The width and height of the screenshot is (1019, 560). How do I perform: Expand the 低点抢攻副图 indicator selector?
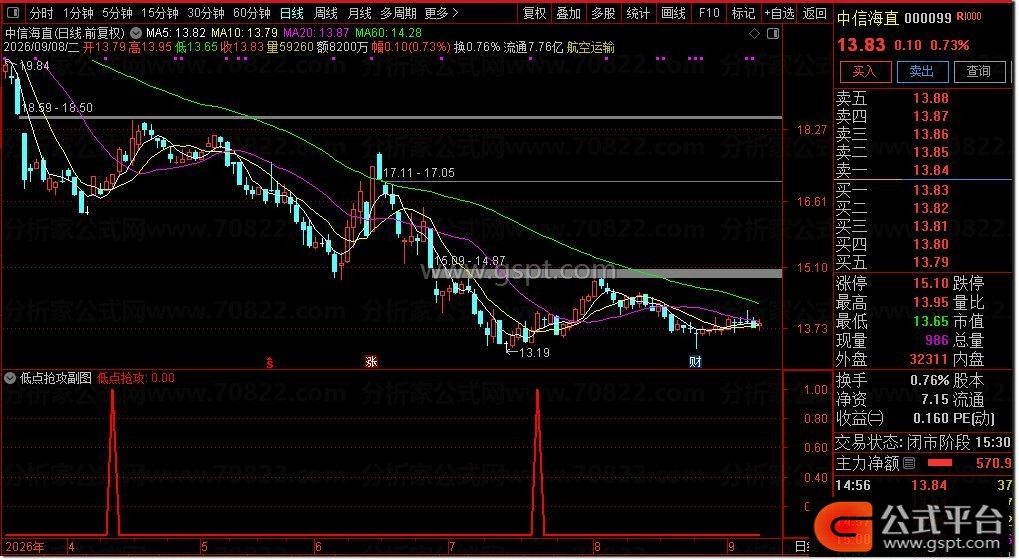[10, 378]
